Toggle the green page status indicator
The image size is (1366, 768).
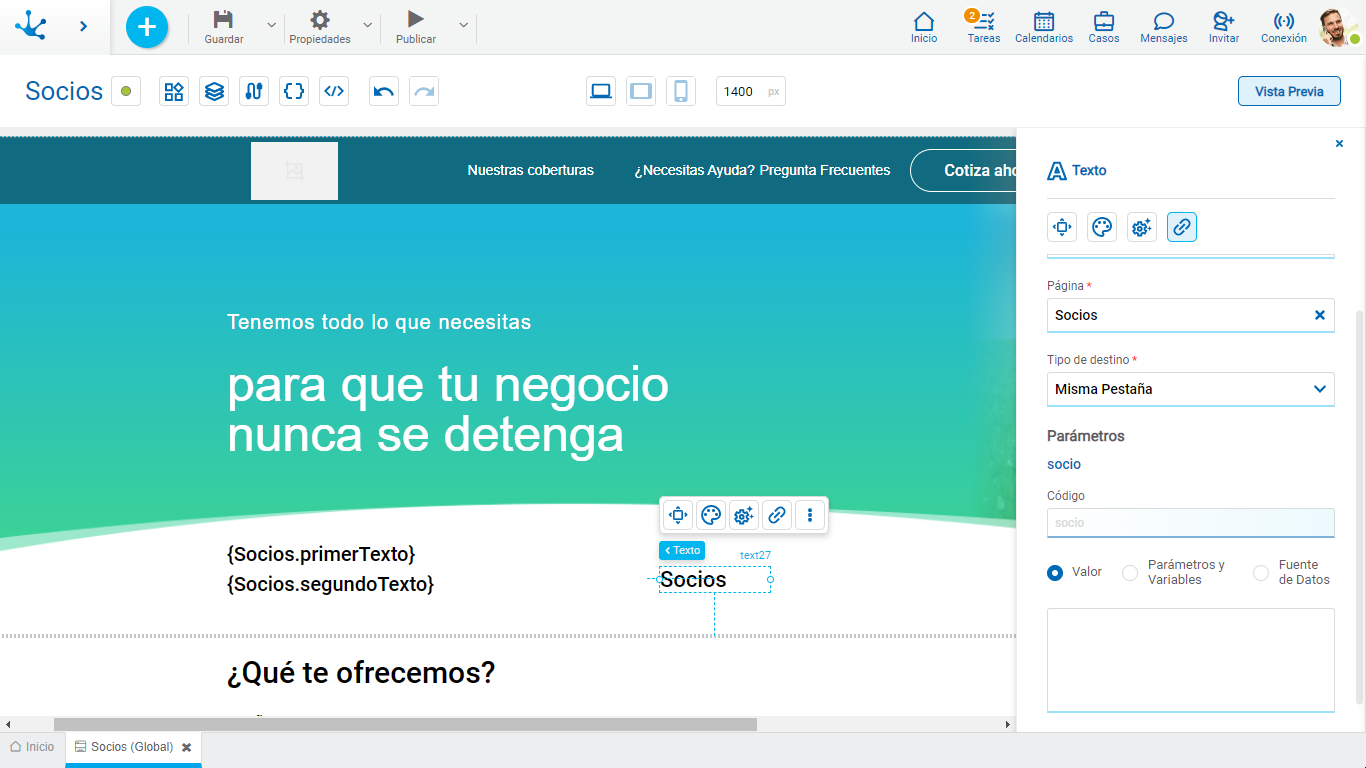126,91
